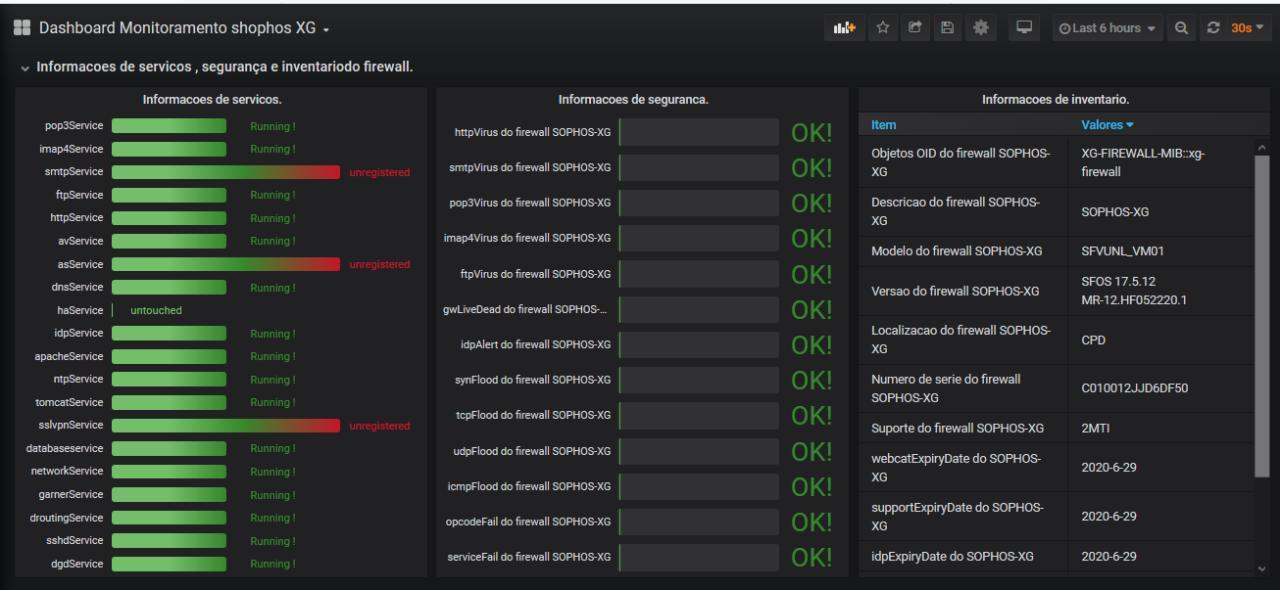This screenshot has width=1280, height=590.
Task: Click Informacoes de seguranca panel title
Action: 634,99
